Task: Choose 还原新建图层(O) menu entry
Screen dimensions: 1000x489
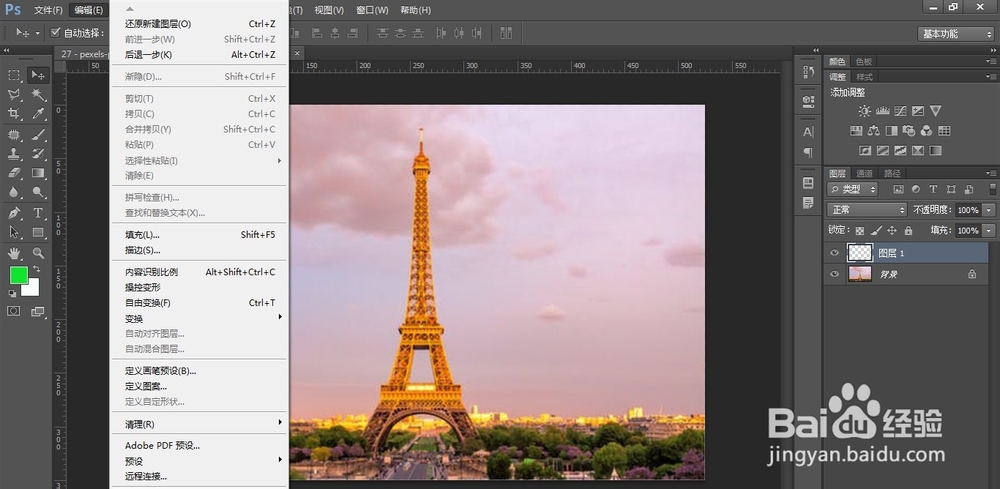Action: point(200,24)
